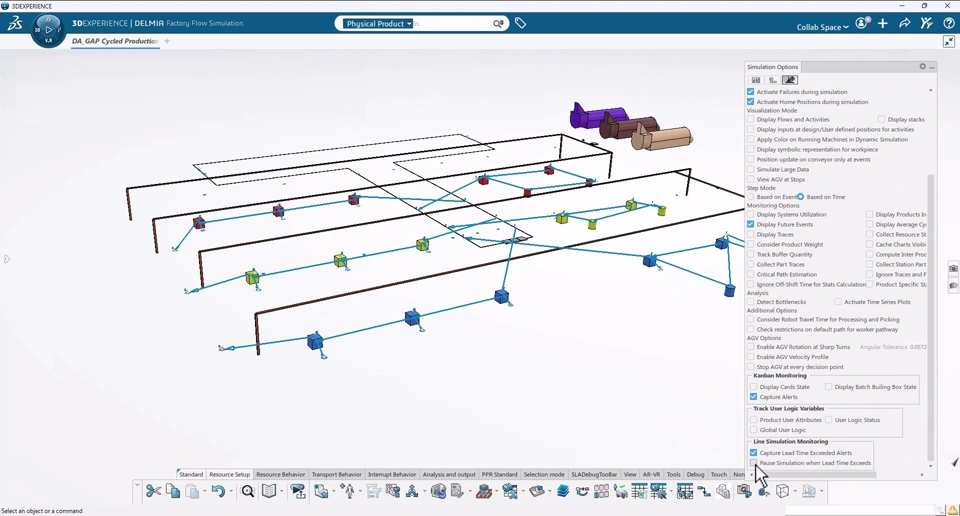
Task: Expand the left side panel arrow
Action: [x=7, y=259]
